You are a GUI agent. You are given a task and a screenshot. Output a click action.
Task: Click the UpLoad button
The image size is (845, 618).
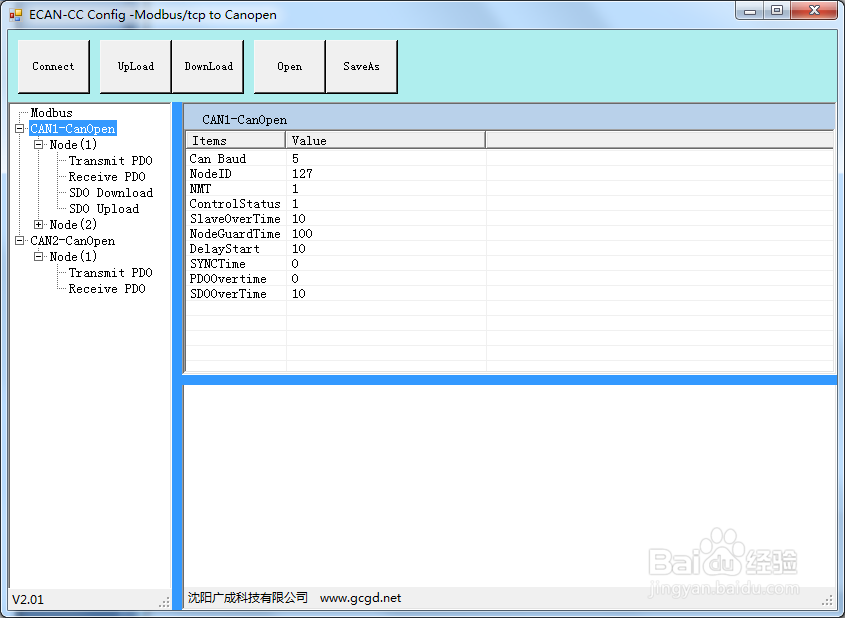click(136, 66)
